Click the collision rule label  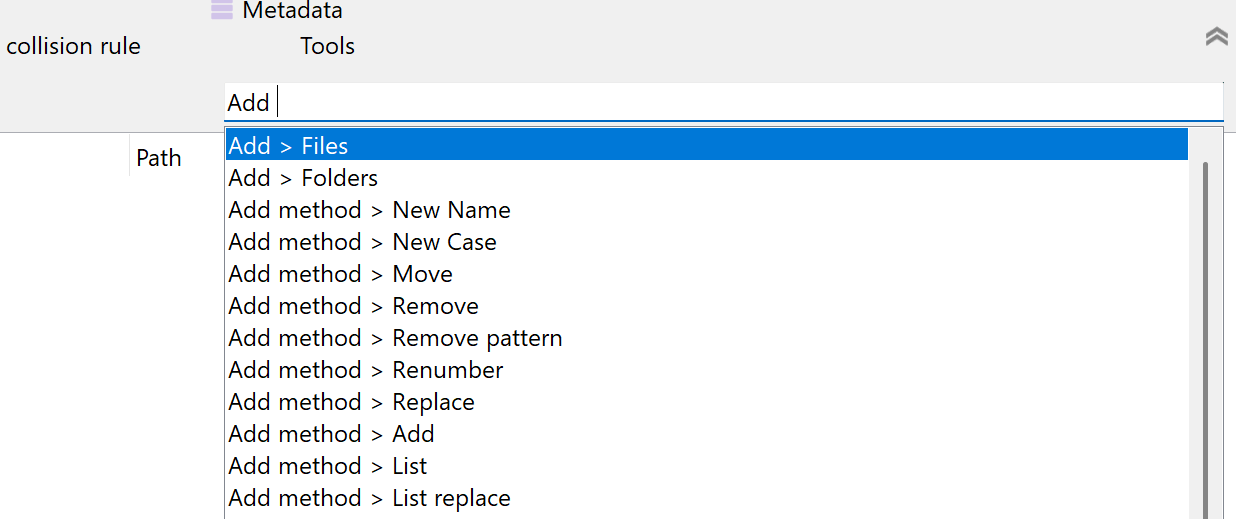click(73, 46)
